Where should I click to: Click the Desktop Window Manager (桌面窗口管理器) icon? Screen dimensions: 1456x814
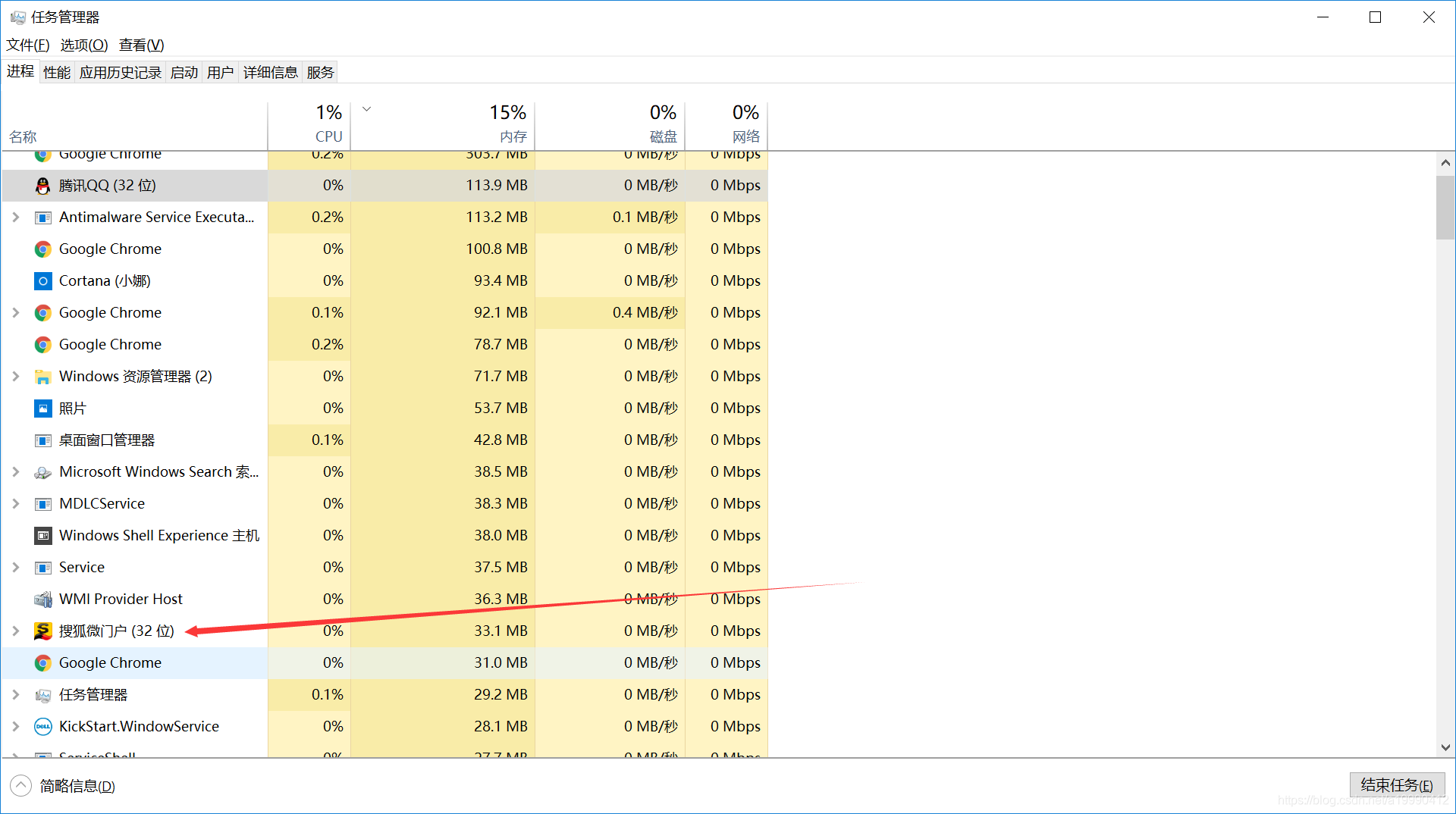coord(43,440)
